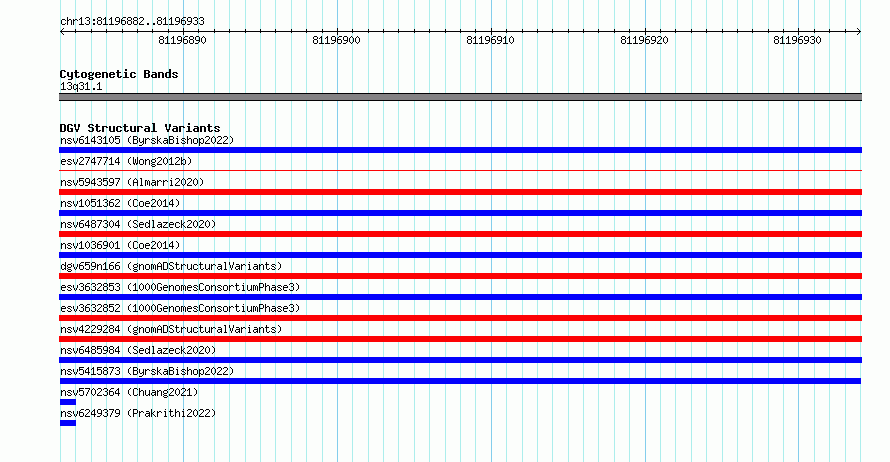Open the nsv6485984 (Sedlazeck2020) label
Viewport: 890px width, 462px height.
[x=138, y=350]
